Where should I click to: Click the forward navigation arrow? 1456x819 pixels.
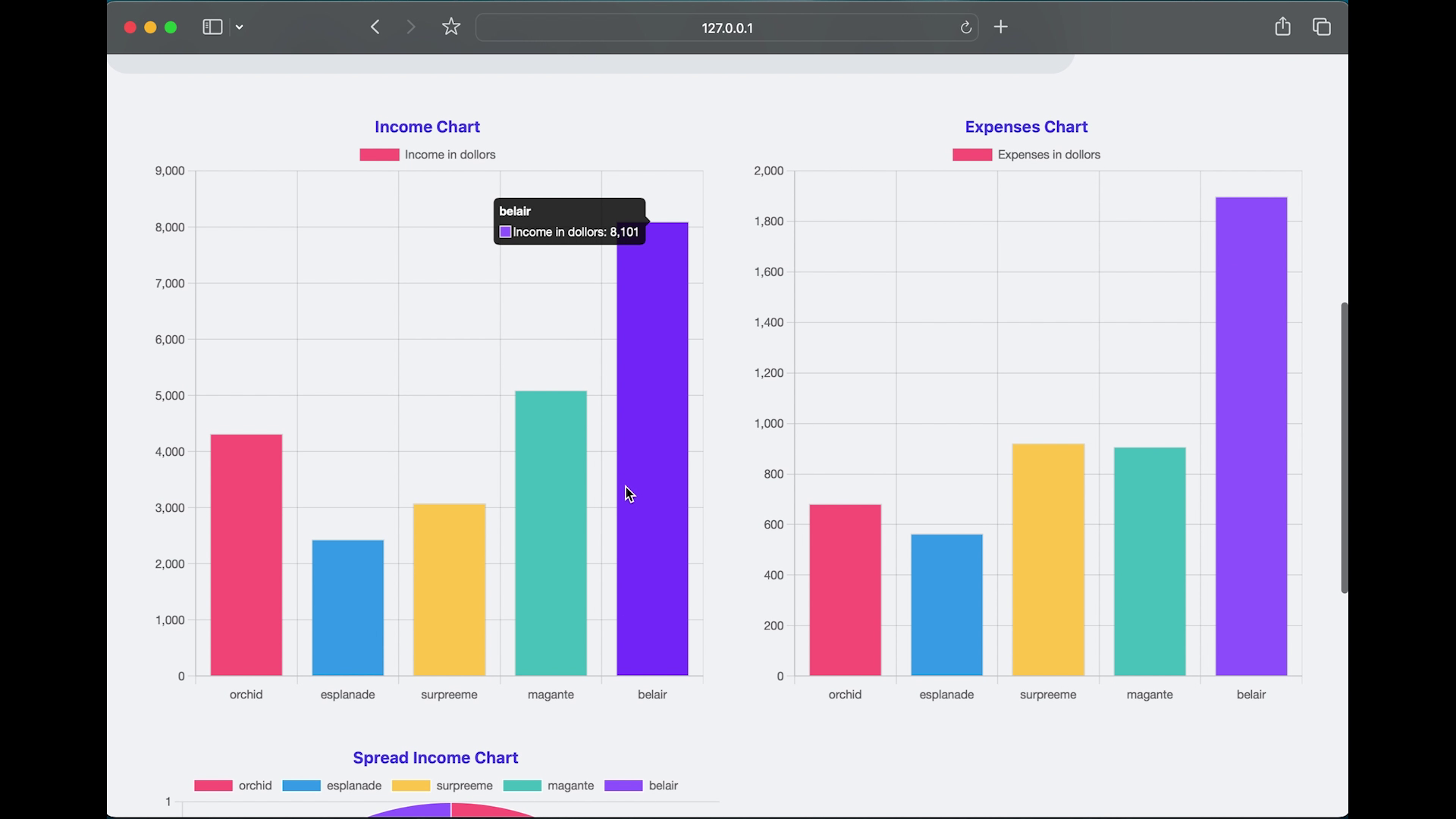click(x=410, y=27)
